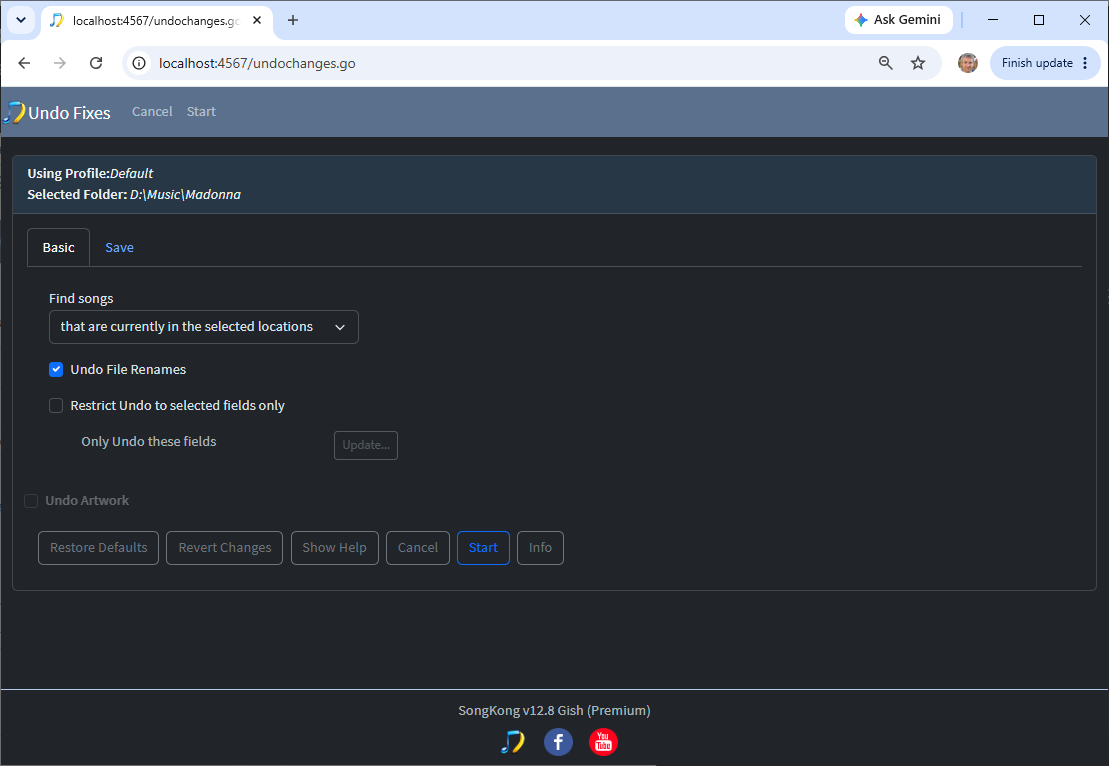Open the Facebook footer icon
The width and height of the screenshot is (1109, 766).
tap(558, 742)
